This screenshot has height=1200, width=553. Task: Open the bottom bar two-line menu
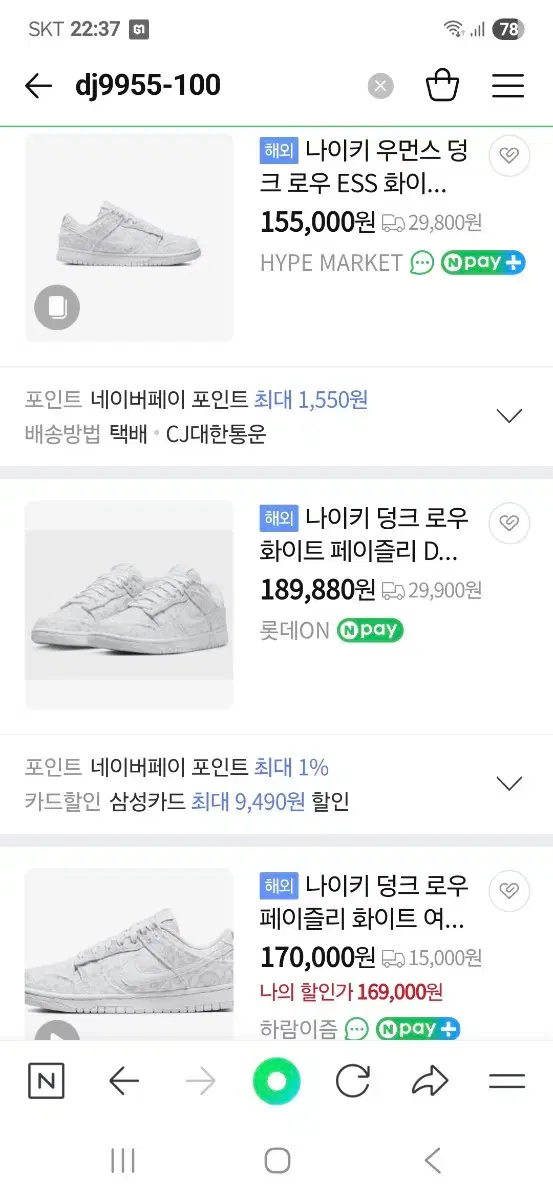point(507,1081)
